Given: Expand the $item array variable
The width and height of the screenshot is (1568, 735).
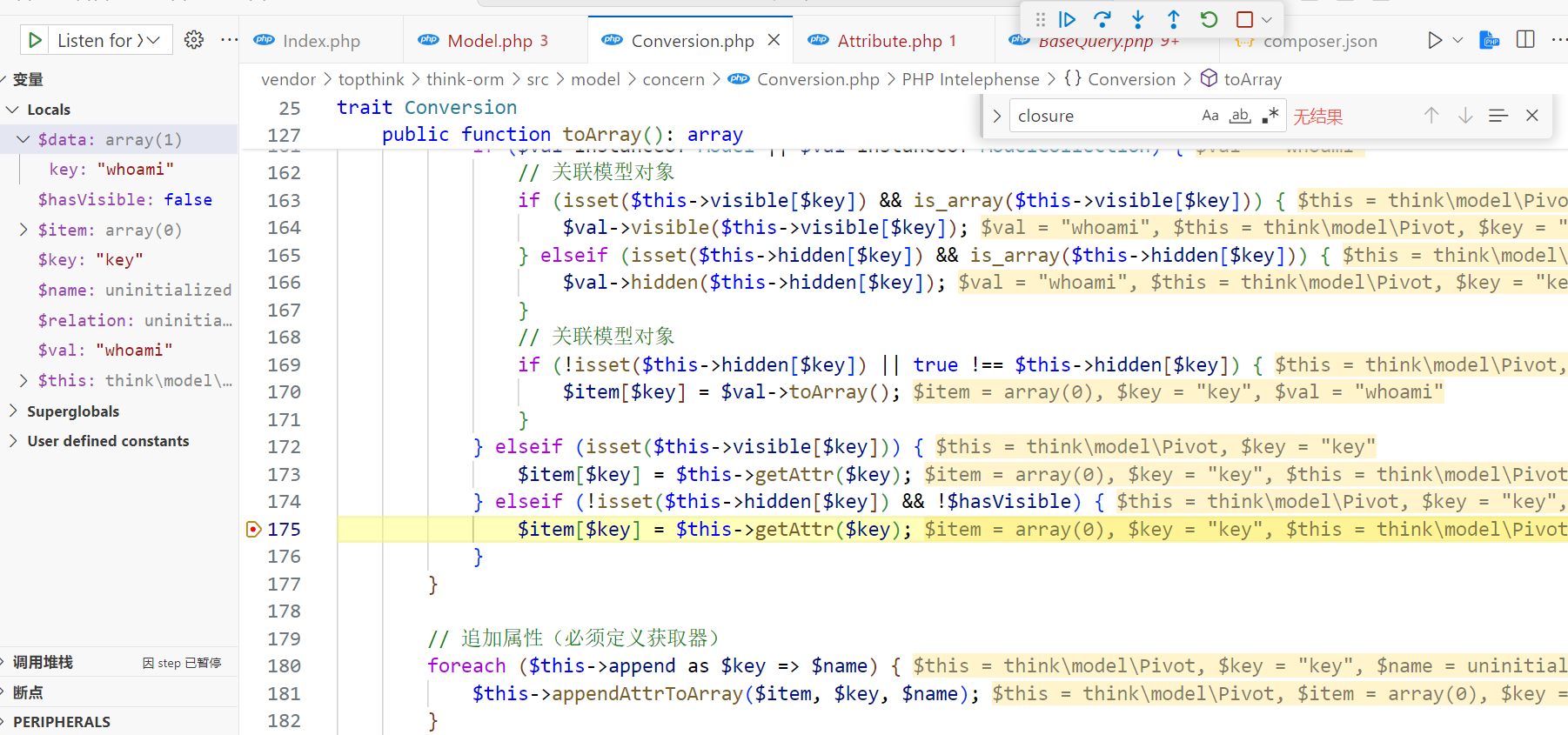Looking at the screenshot, I should [23, 230].
